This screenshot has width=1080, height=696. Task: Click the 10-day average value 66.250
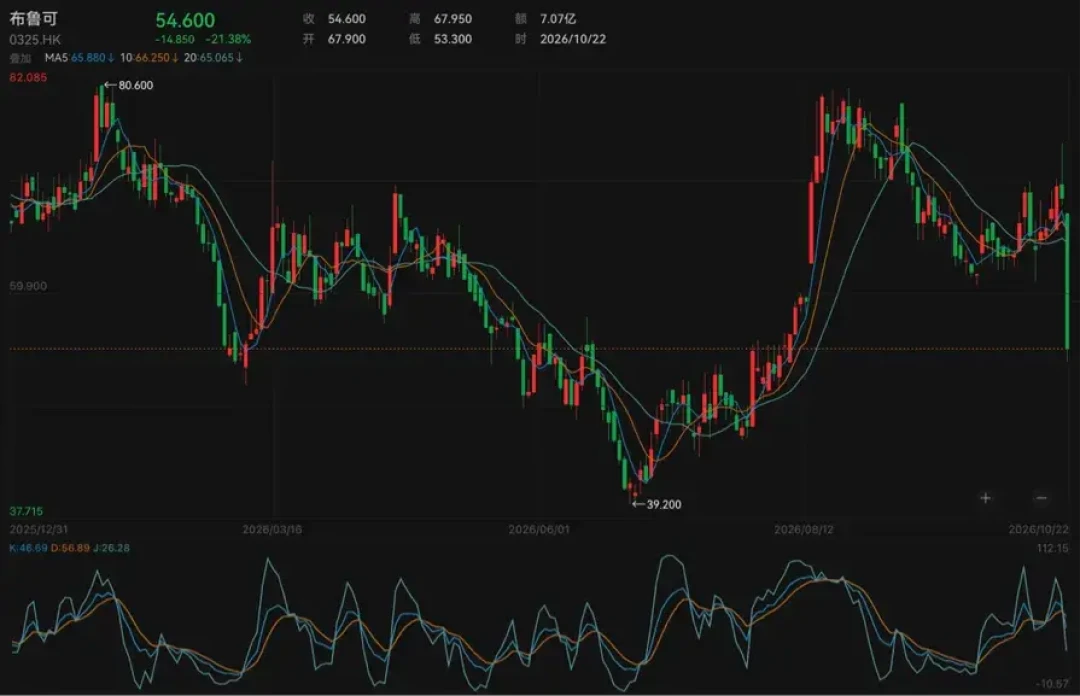click(151, 58)
